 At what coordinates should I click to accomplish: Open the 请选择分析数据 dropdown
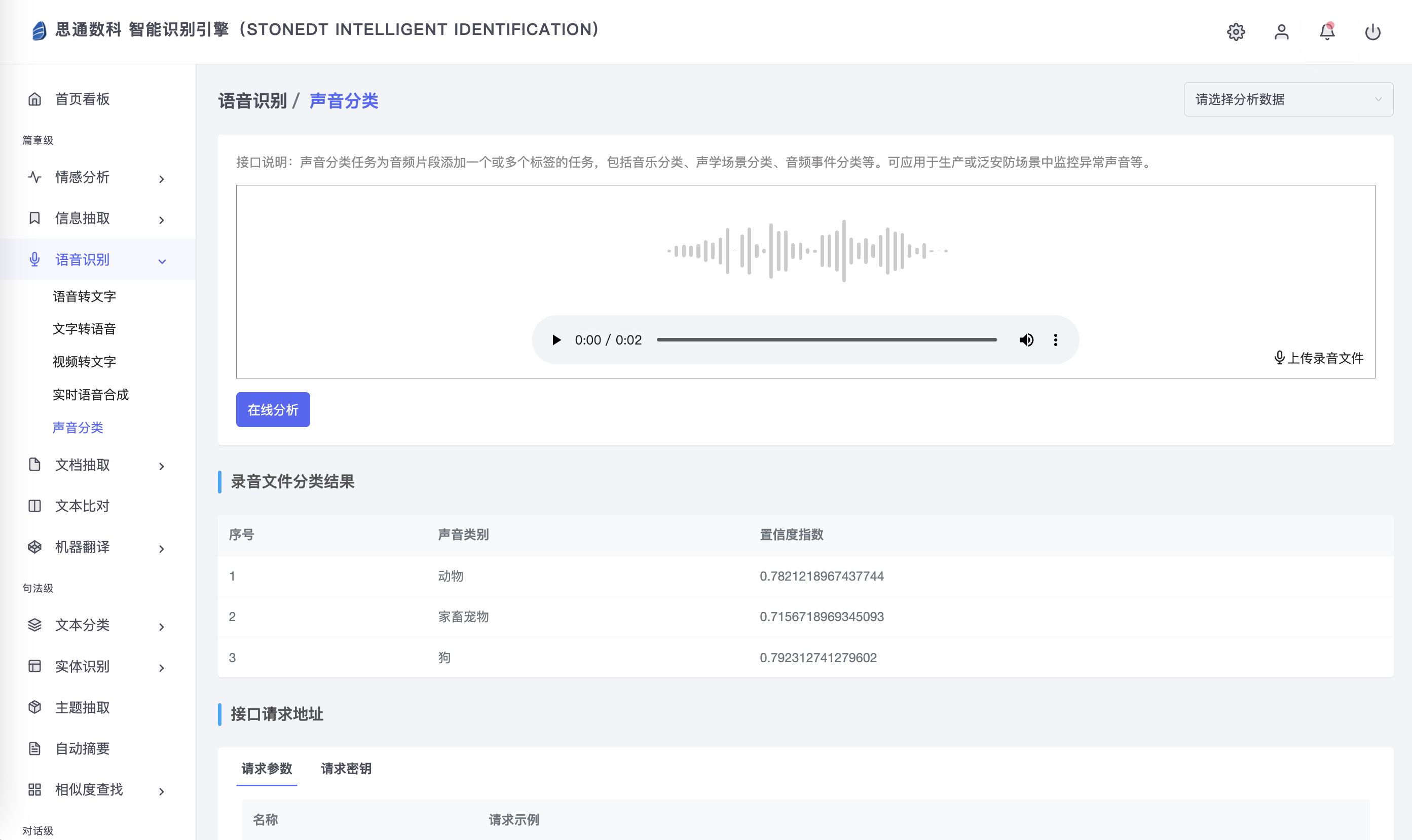pyautogui.click(x=1288, y=100)
